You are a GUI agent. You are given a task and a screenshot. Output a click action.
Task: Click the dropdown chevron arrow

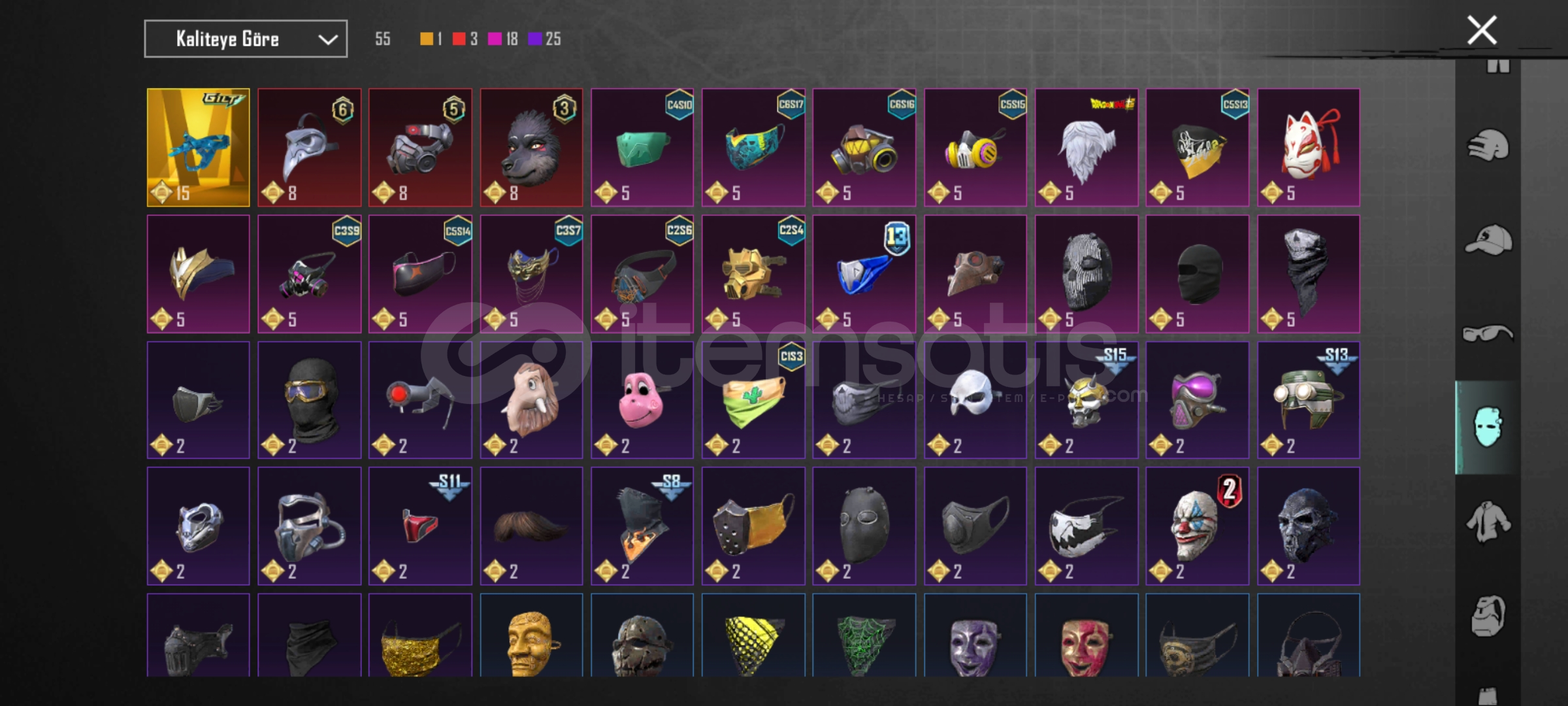click(327, 40)
